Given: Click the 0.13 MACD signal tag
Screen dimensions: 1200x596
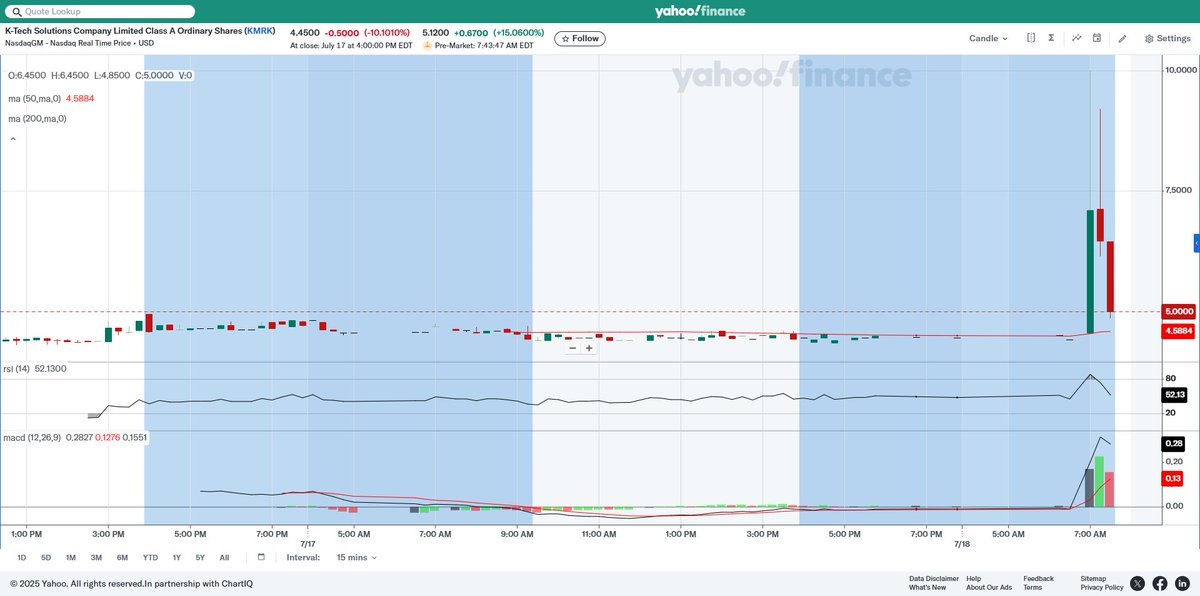Looking at the screenshot, I should click(x=1174, y=479).
